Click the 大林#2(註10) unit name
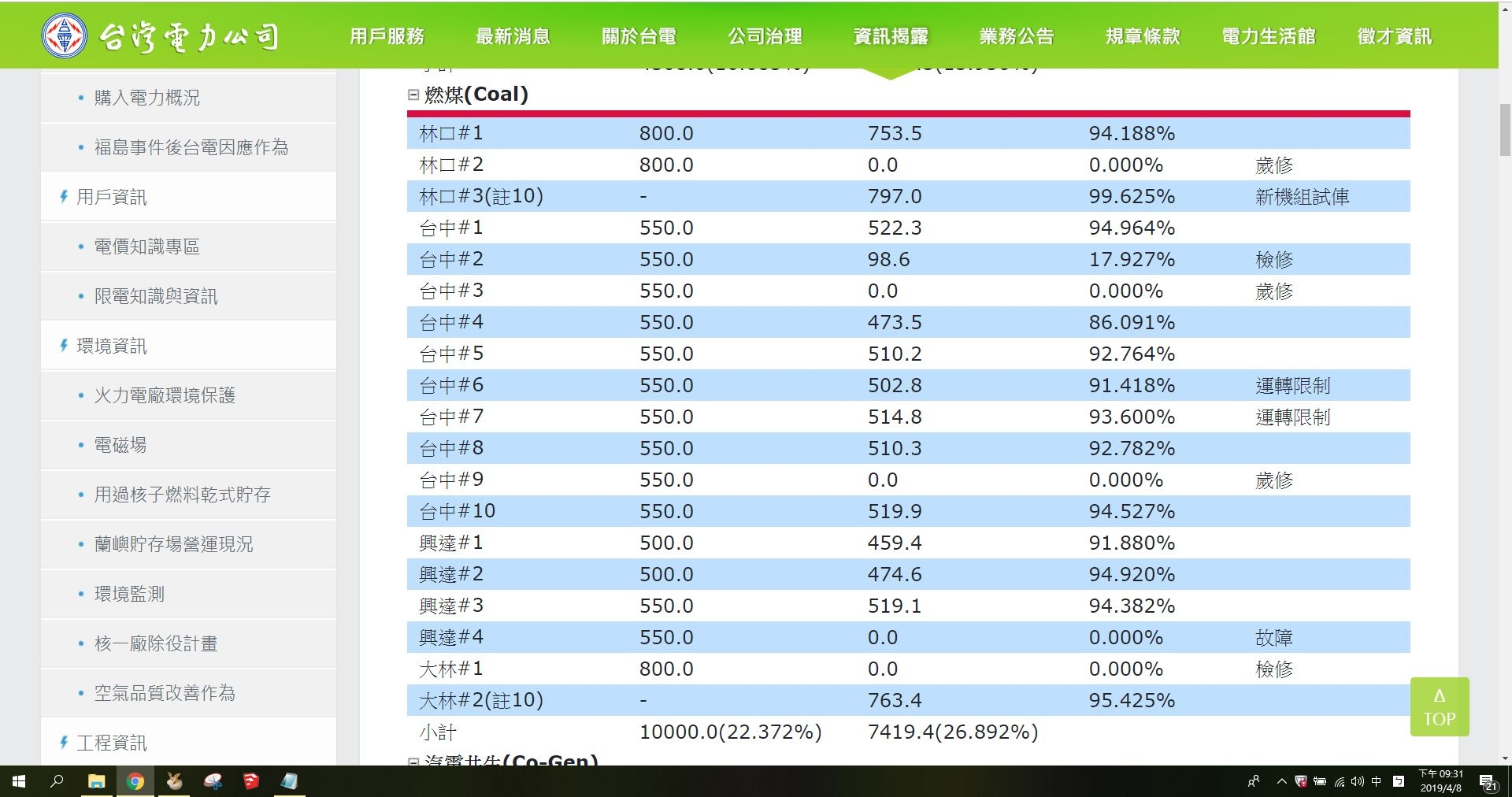Screen dimensions: 1512x797 pos(481,700)
